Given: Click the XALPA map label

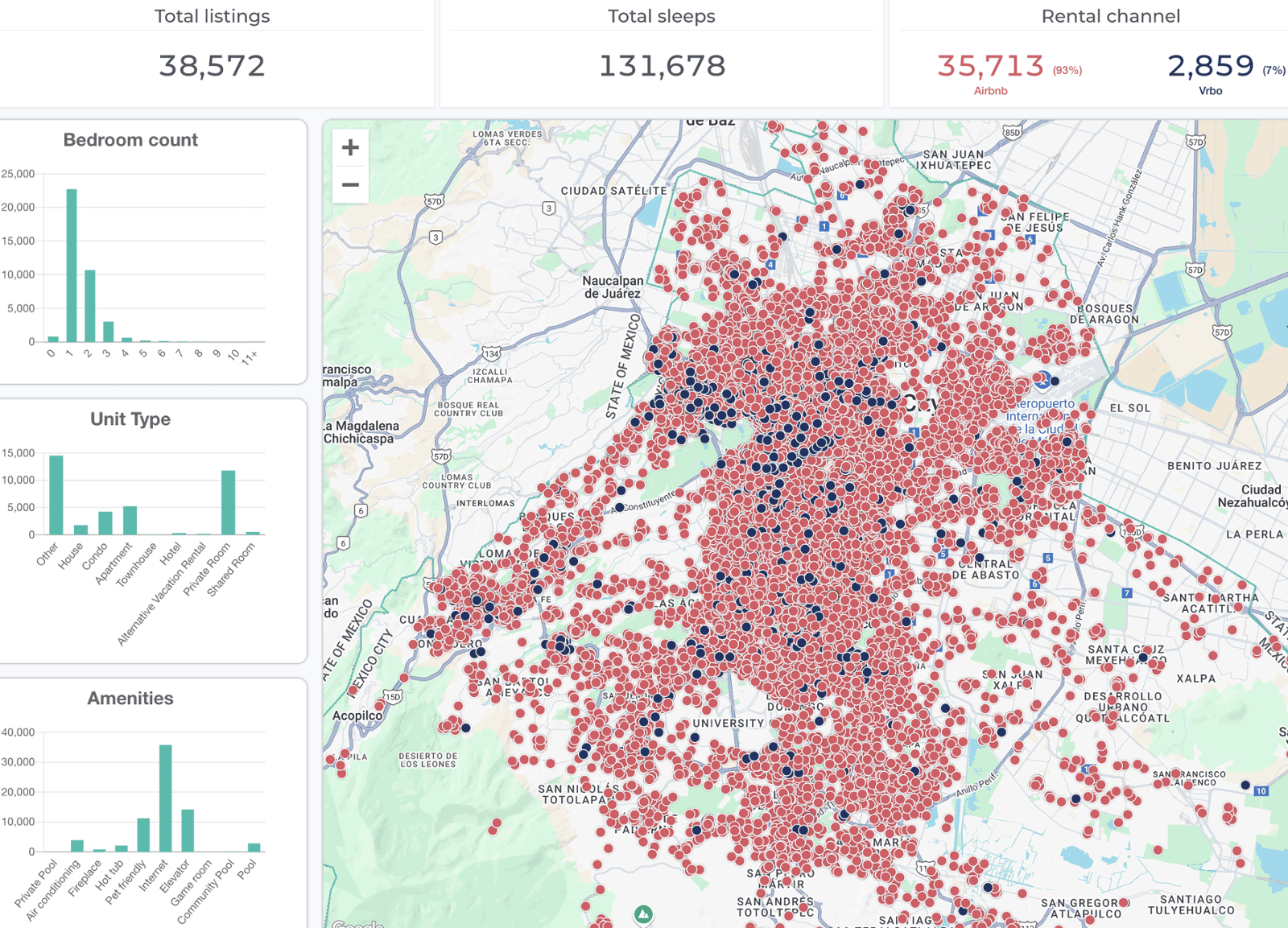Looking at the screenshot, I should pos(1196,678).
